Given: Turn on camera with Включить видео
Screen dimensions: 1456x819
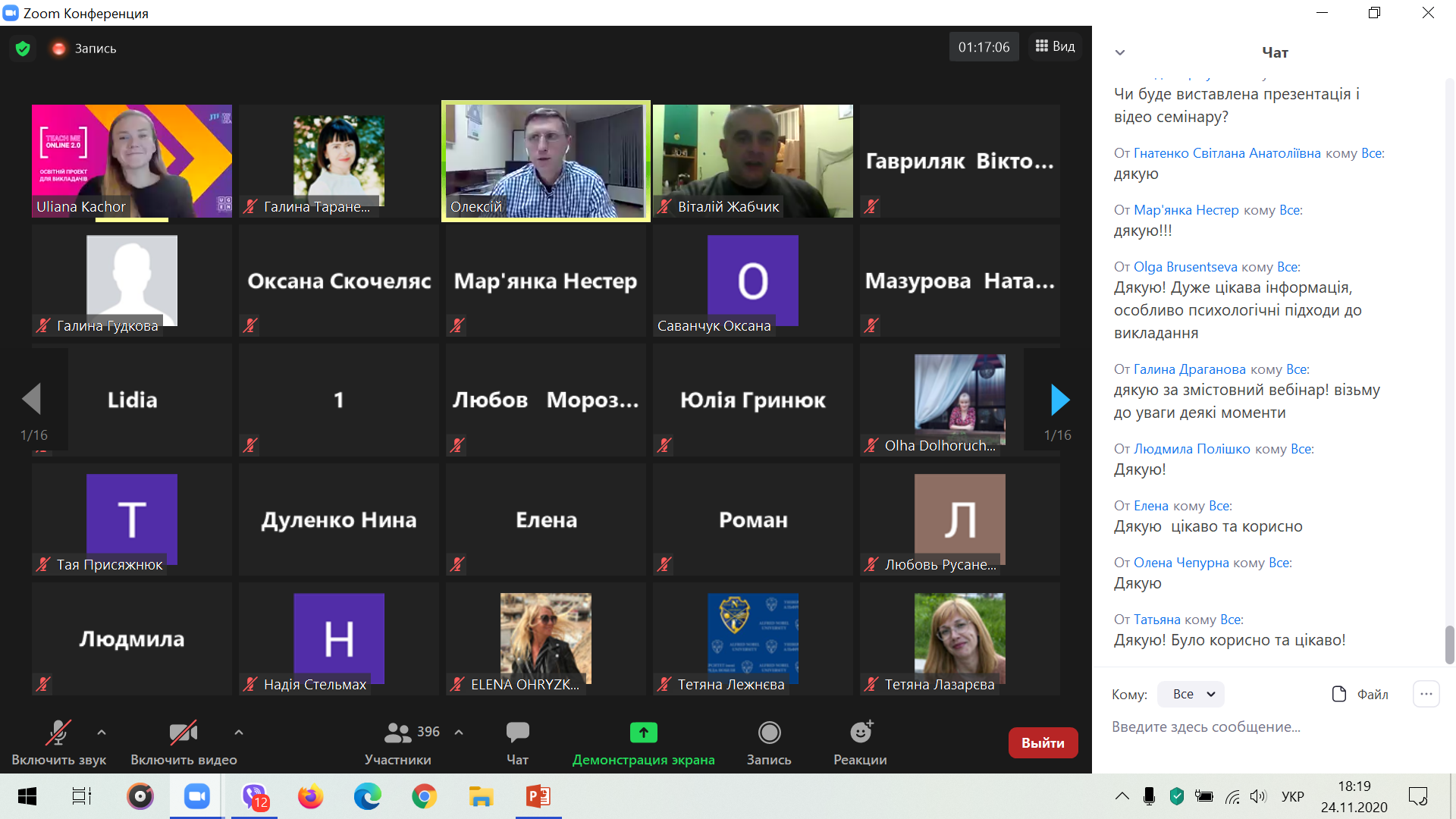Looking at the screenshot, I should tap(183, 733).
